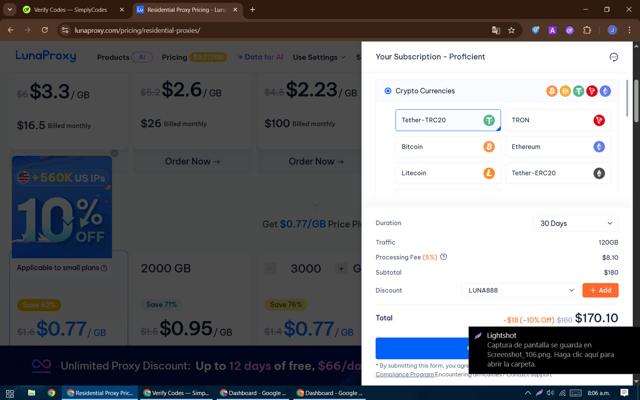Click the 3000 GB quantity field
The height and width of the screenshot is (400, 640).
[x=306, y=268]
